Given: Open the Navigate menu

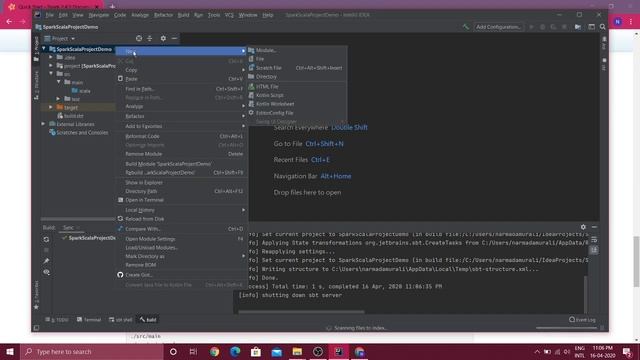Looking at the screenshot, I should [x=98, y=15].
